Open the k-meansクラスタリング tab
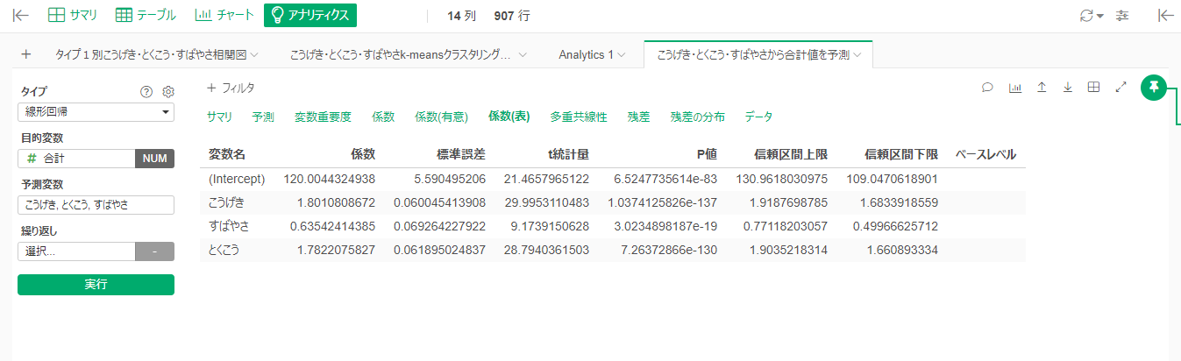 click(x=401, y=54)
